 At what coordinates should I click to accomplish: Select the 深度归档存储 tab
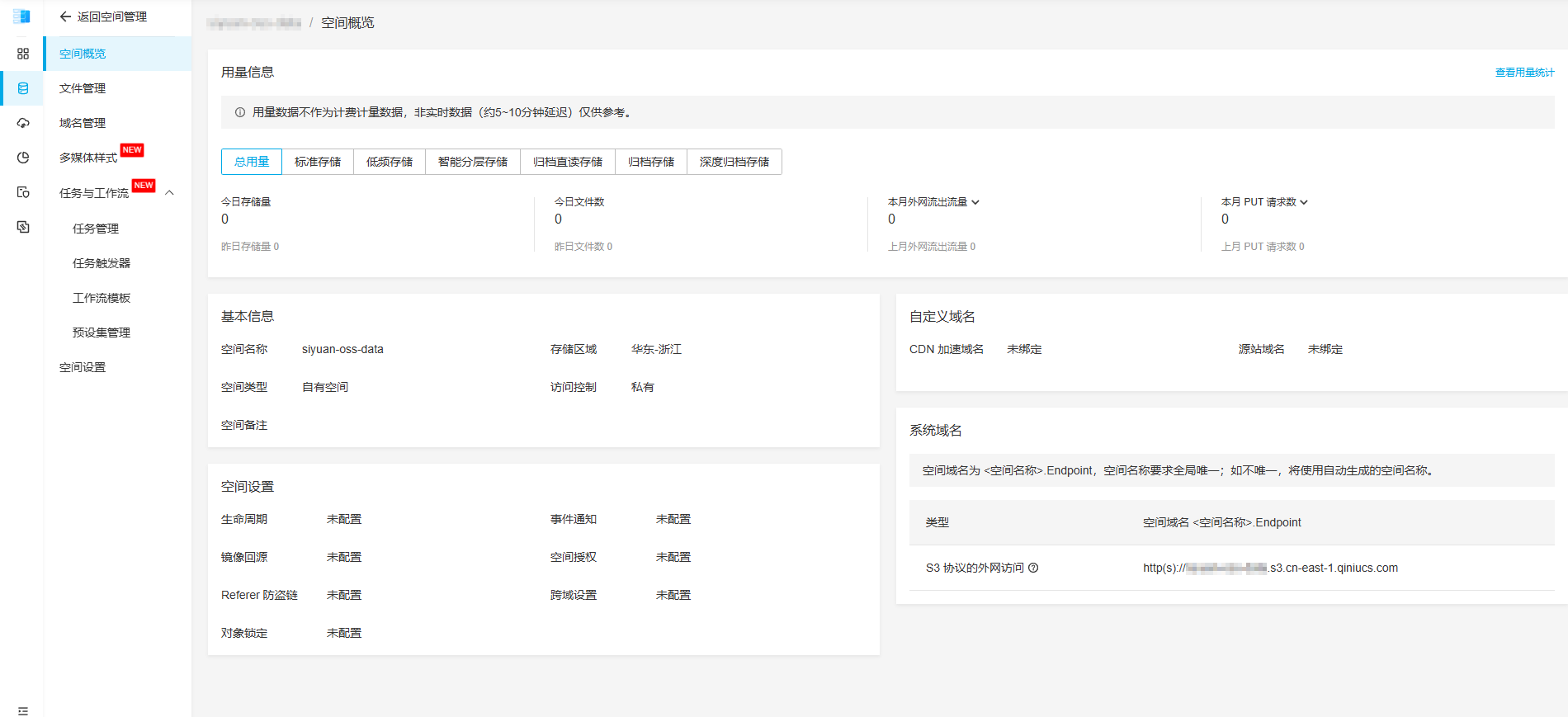click(734, 162)
